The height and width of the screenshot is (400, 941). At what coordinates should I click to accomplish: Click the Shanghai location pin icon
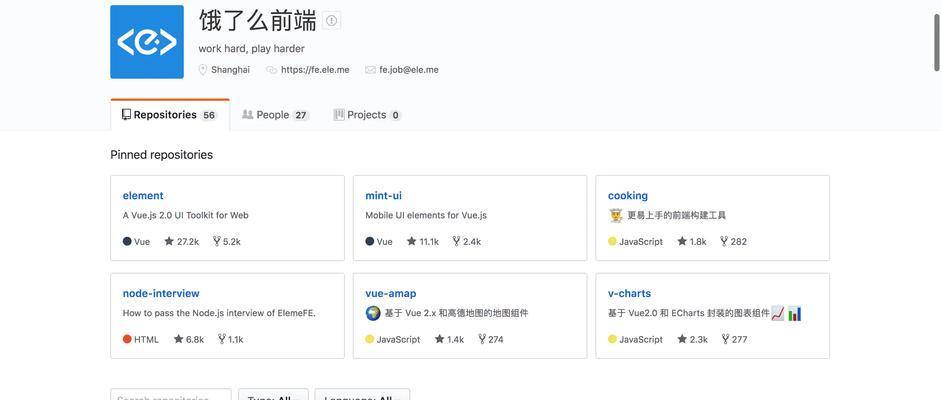coord(203,70)
